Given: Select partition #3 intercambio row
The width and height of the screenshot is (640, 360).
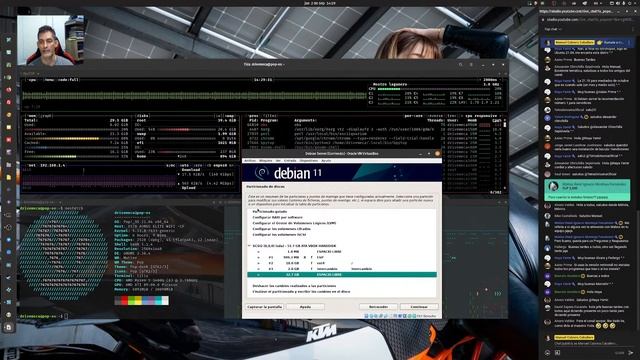Looking at the screenshot, I should tap(342, 269).
